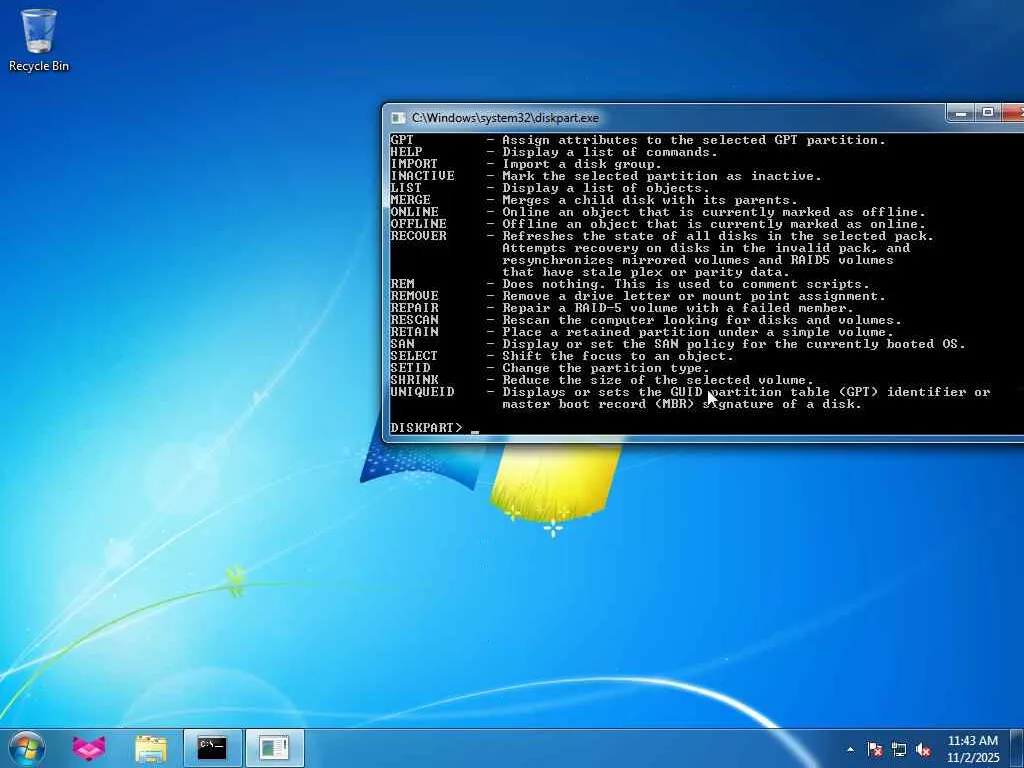This screenshot has width=1024, height=768.
Task: Click the RECOVER command entry
Action: coord(662,236)
